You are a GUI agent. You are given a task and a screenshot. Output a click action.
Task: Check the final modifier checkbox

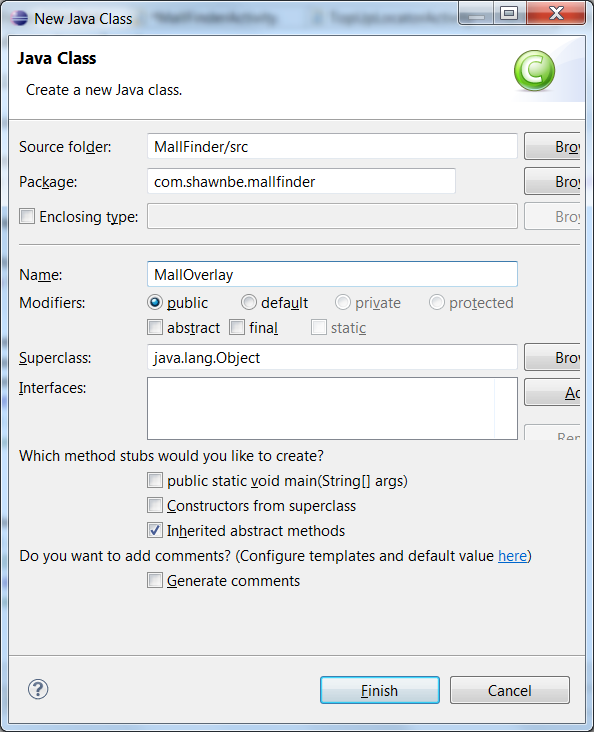click(x=237, y=327)
